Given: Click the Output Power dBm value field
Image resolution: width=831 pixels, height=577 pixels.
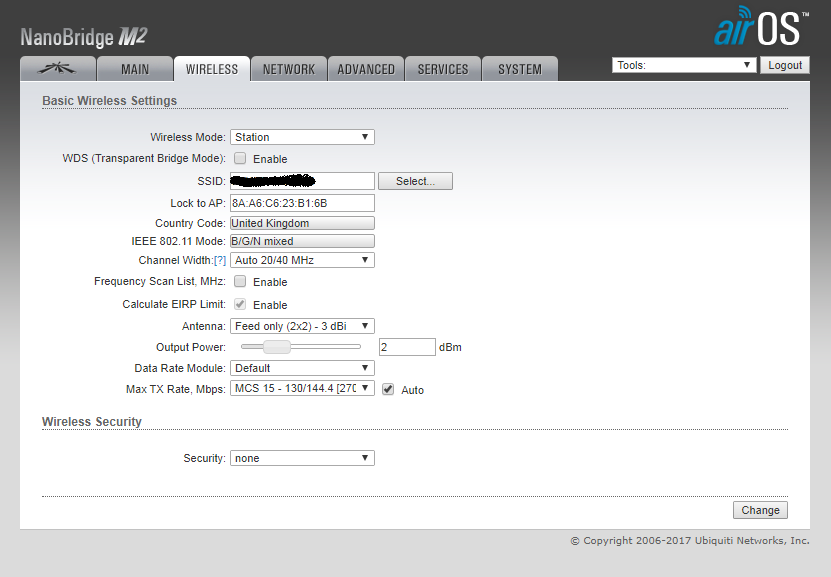Looking at the screenshot, I should click(x=407, y=347).
